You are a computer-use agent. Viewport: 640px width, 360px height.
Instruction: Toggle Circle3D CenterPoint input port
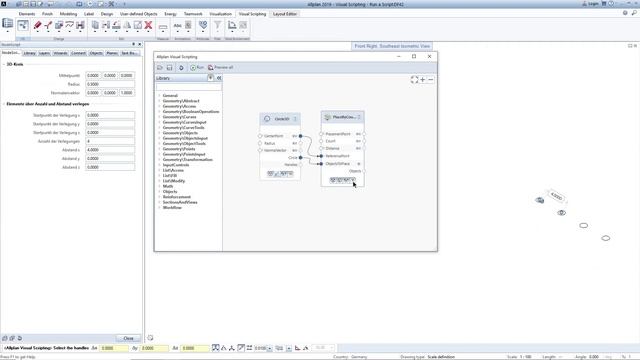(260, 136)
